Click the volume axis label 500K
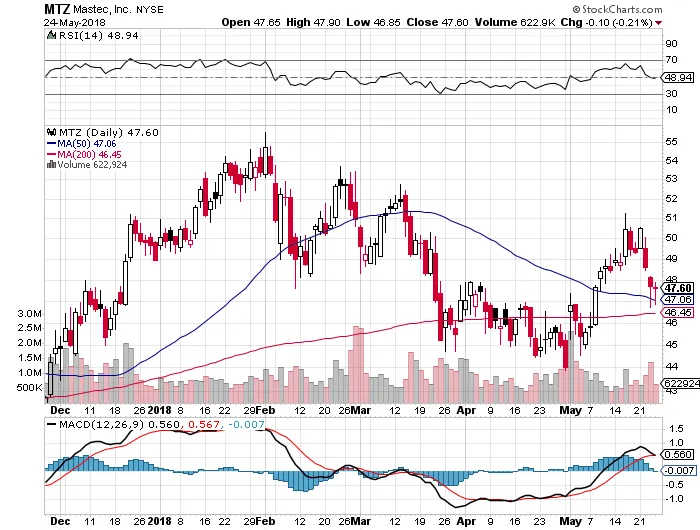Screen dimensions: 700x530 (x=29, y=388)
